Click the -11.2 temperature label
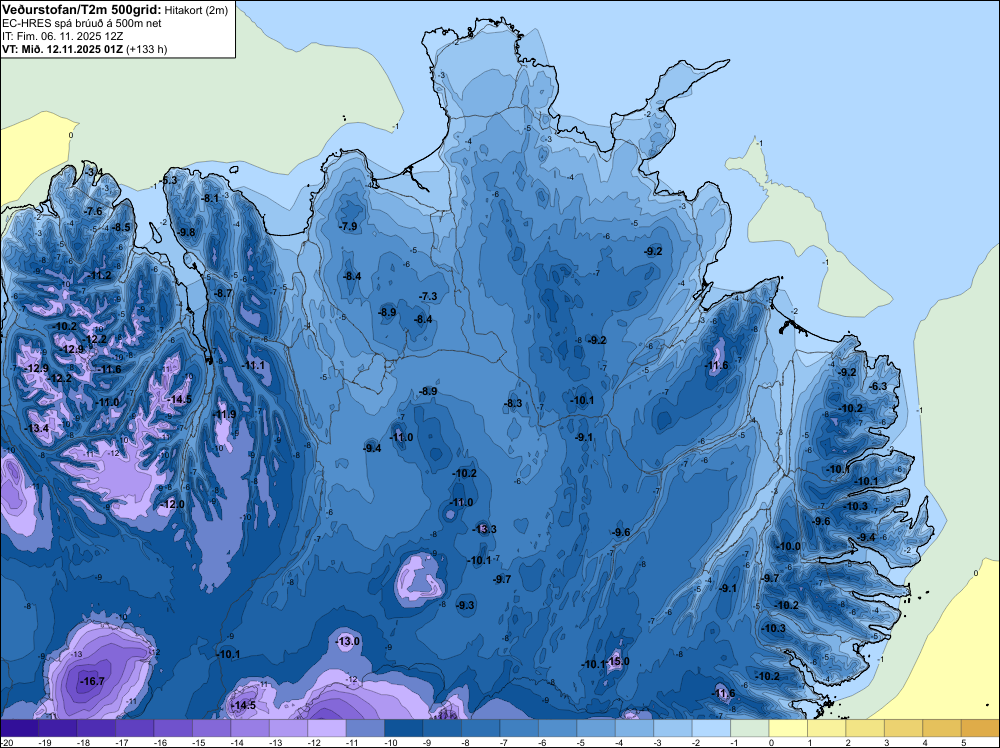 coord(99,275)
